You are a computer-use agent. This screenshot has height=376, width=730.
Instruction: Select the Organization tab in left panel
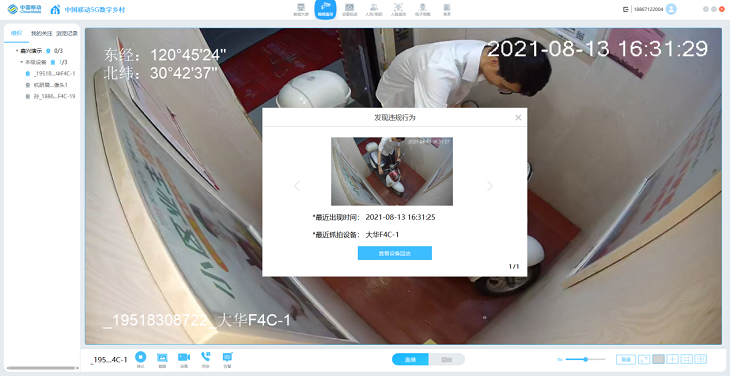(16, 33)
